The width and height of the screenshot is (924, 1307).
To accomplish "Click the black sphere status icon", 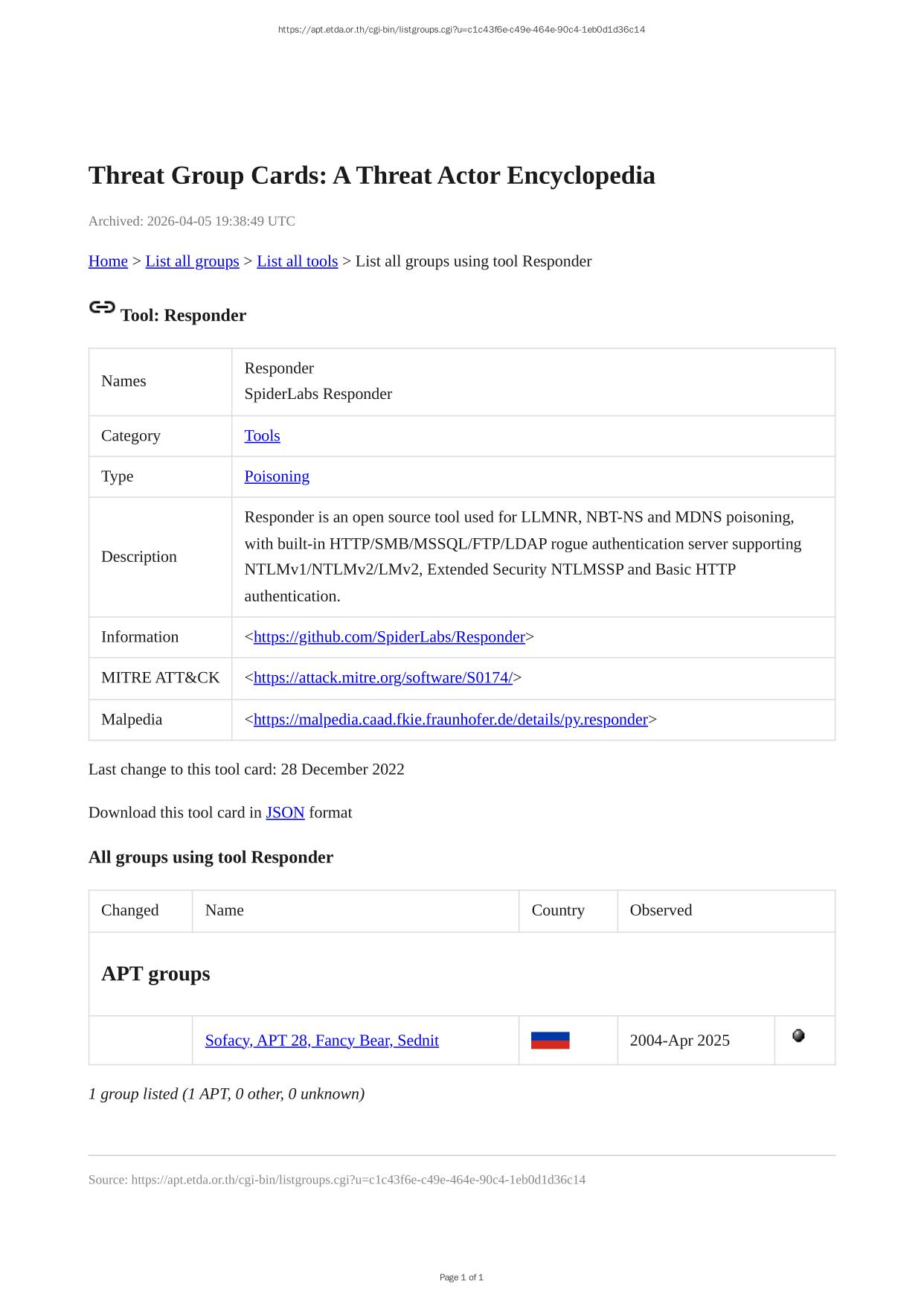I will [798, 1035].
